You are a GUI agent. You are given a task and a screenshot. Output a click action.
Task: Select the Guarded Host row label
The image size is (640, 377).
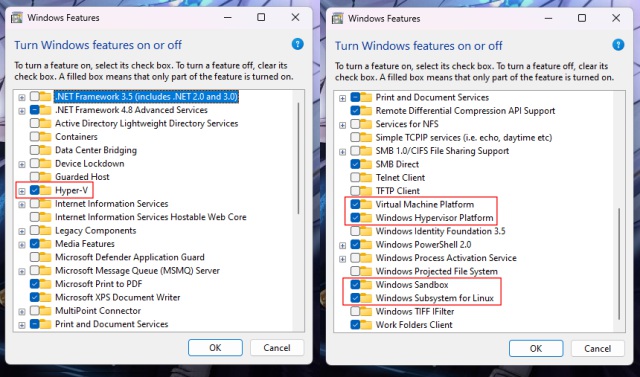(82, 177)
